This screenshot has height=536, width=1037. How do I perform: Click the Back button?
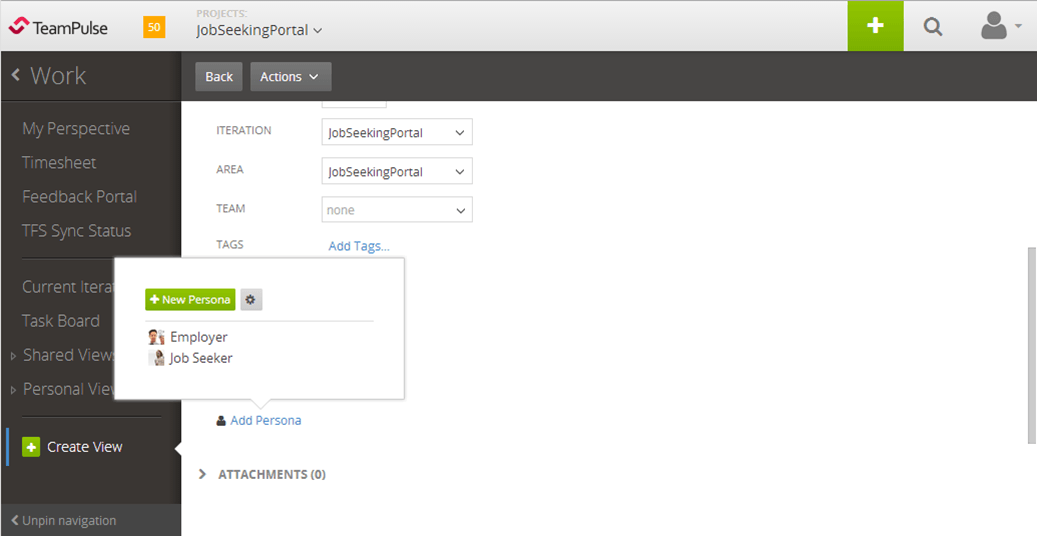click(219, 77)
